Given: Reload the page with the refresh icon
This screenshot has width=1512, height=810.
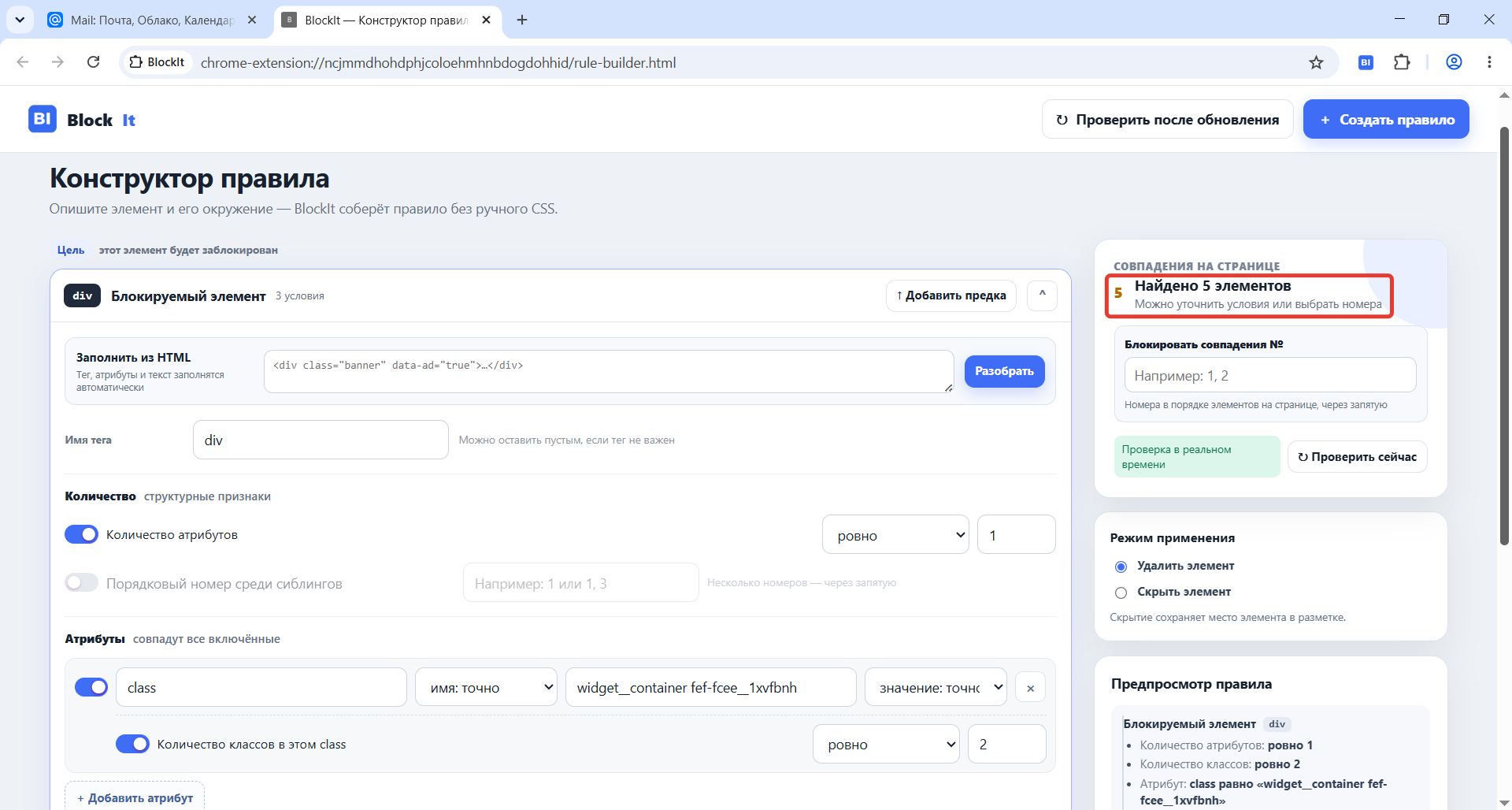Looking at the screenshot, I should tap(93, 62).
